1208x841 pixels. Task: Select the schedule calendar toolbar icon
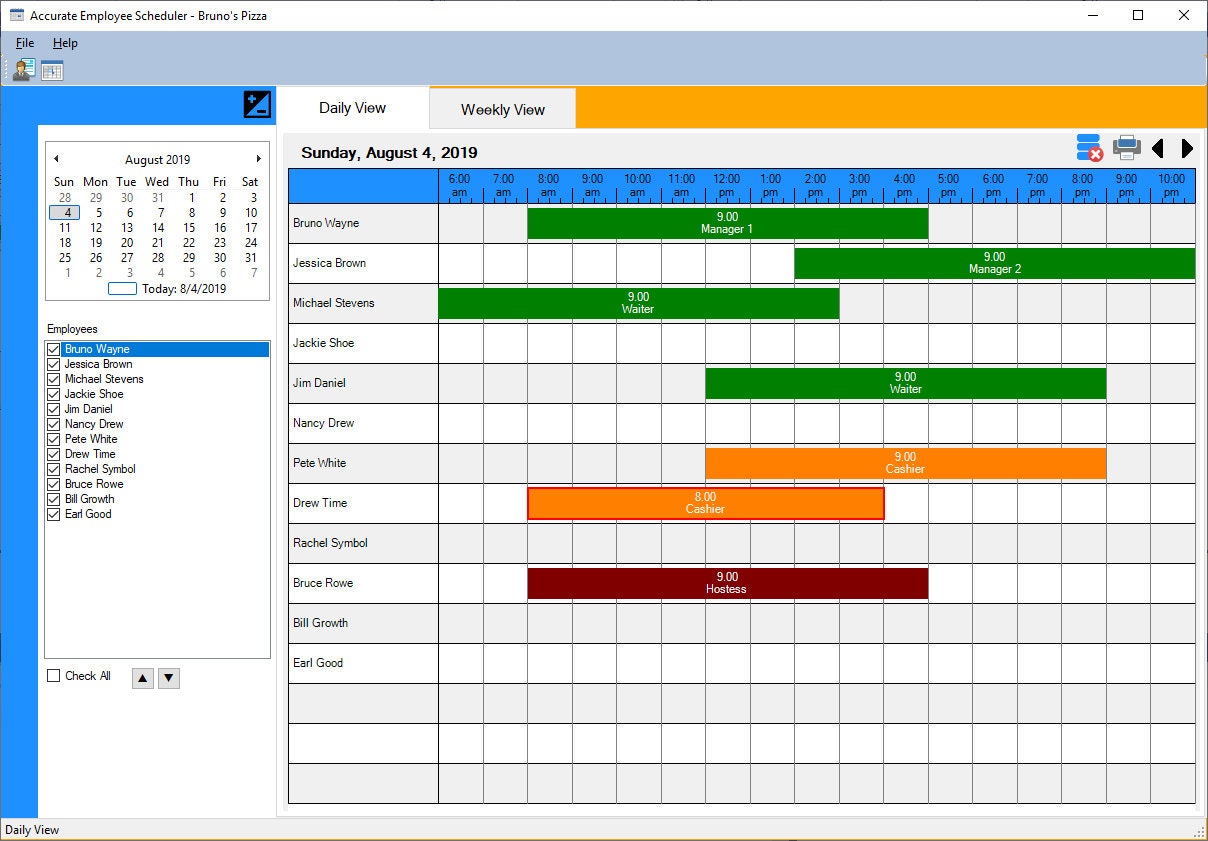point(50,69)
